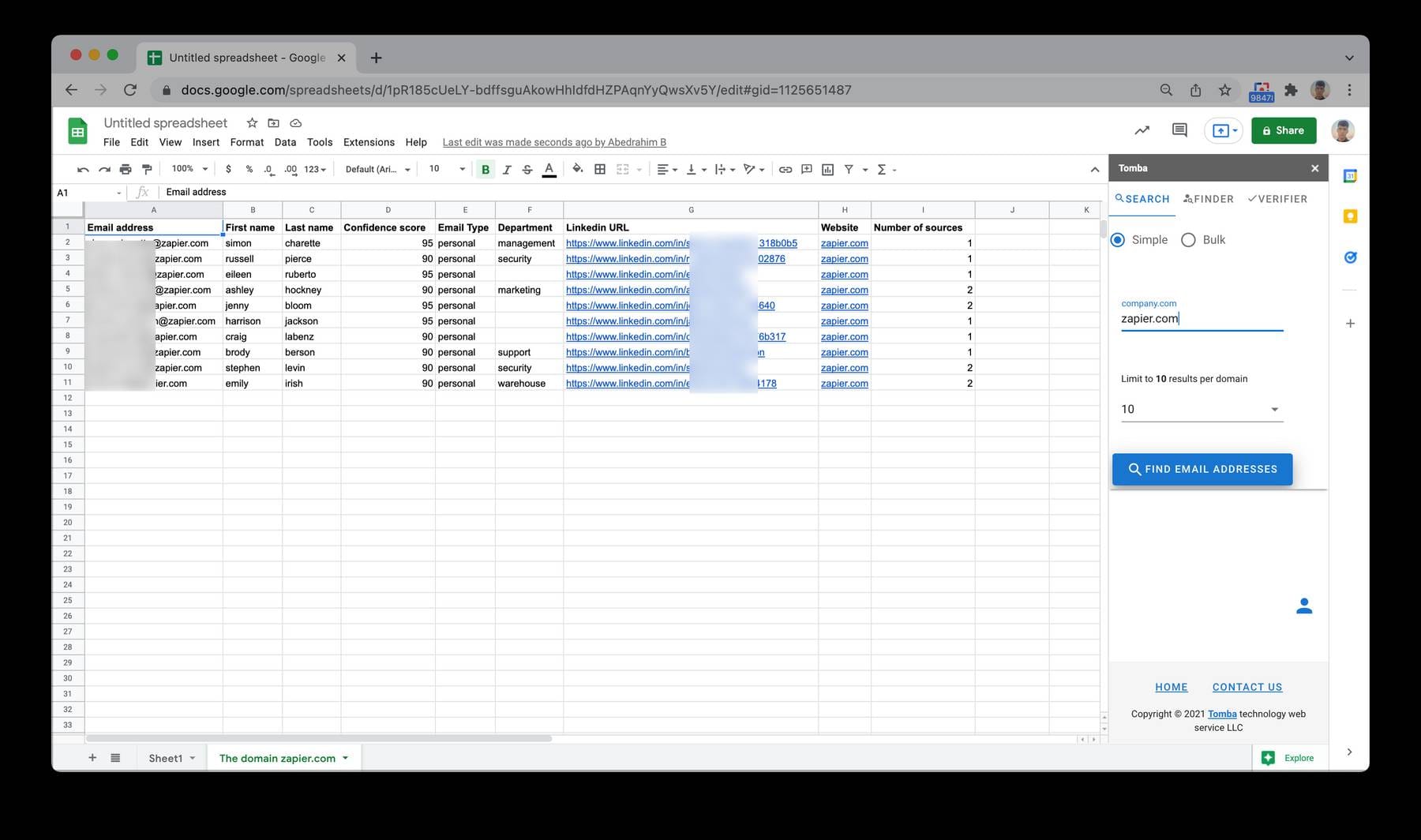The height and width of the screenshot is (840, 1421).
Task: Open a new browser tab
Action: 376,58
